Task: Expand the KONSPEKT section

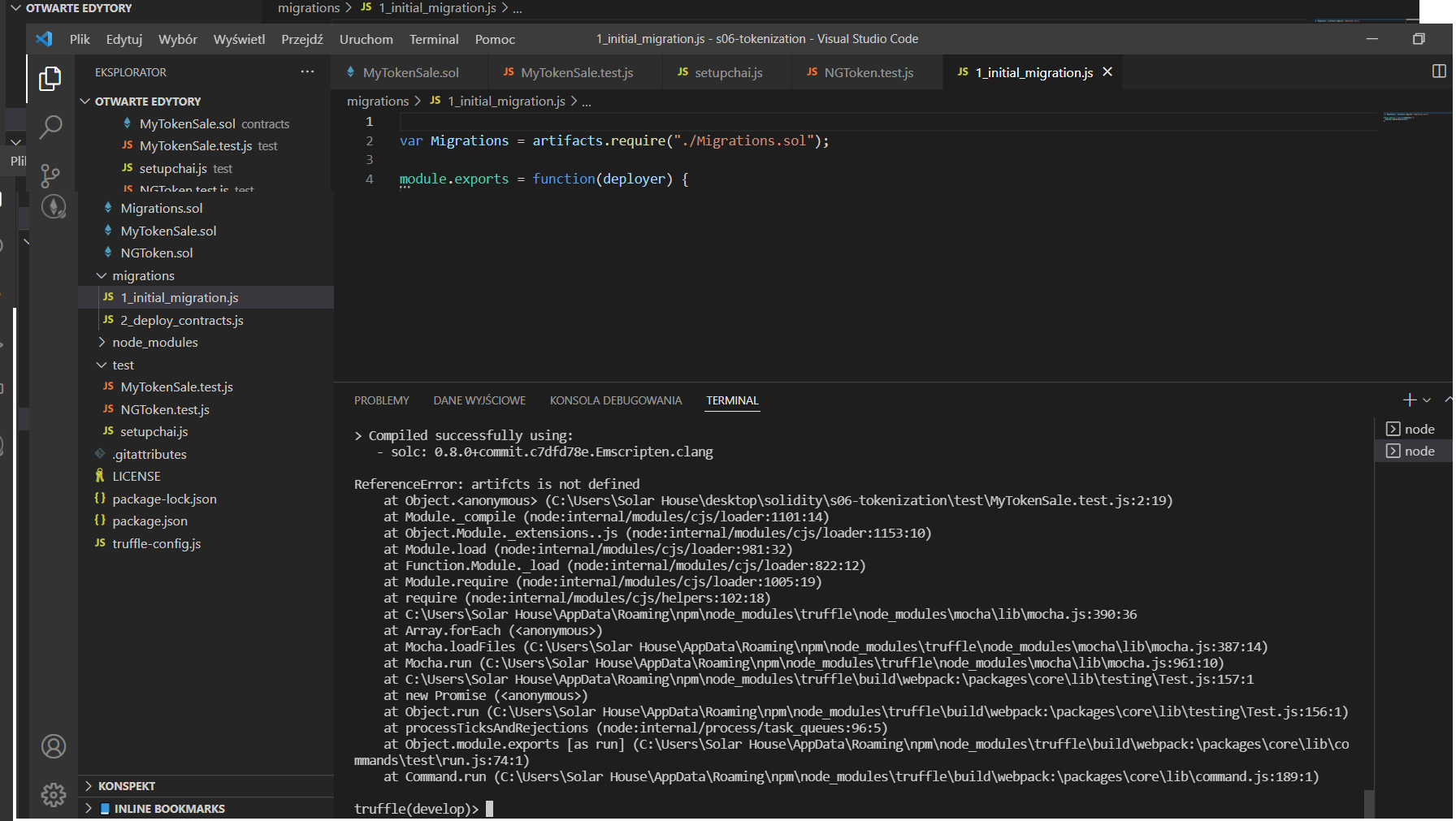Action: point(126,786)
